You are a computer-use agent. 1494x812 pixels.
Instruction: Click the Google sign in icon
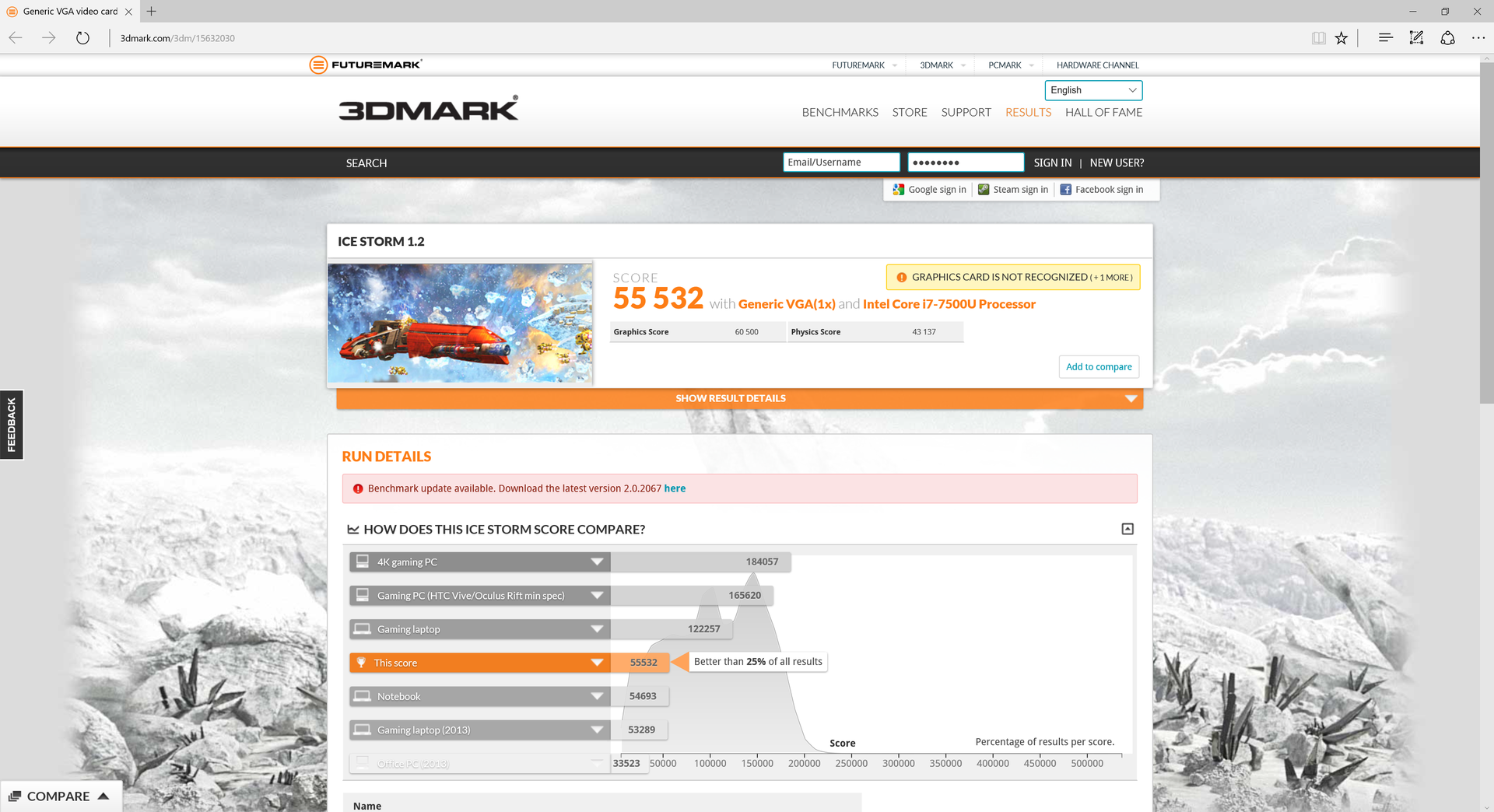[x=899, y=189]
